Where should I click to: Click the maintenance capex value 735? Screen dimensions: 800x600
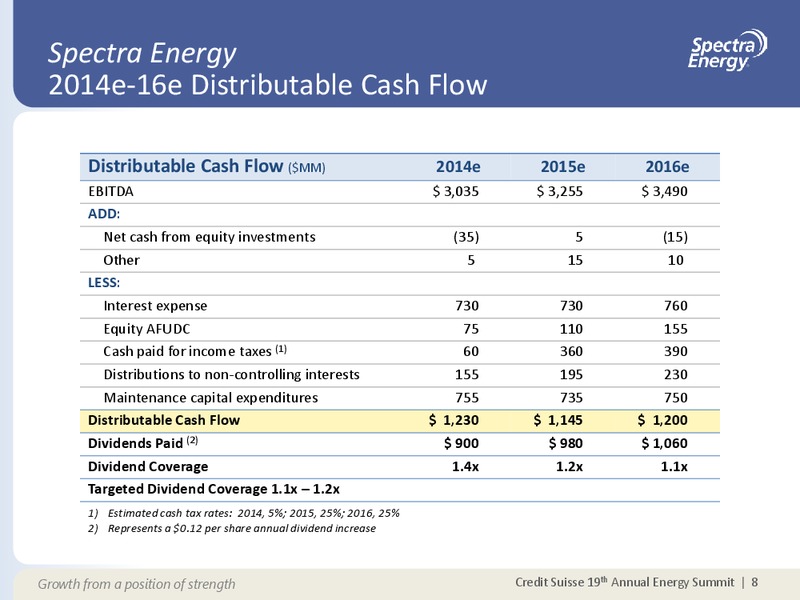(571, 397)
